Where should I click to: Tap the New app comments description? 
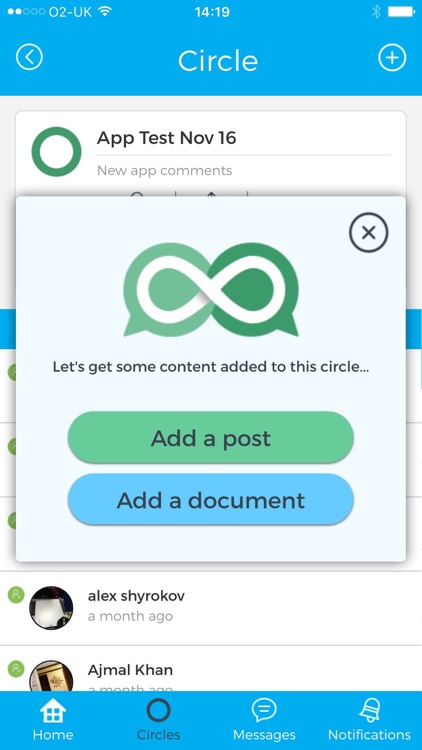point(165,171)
